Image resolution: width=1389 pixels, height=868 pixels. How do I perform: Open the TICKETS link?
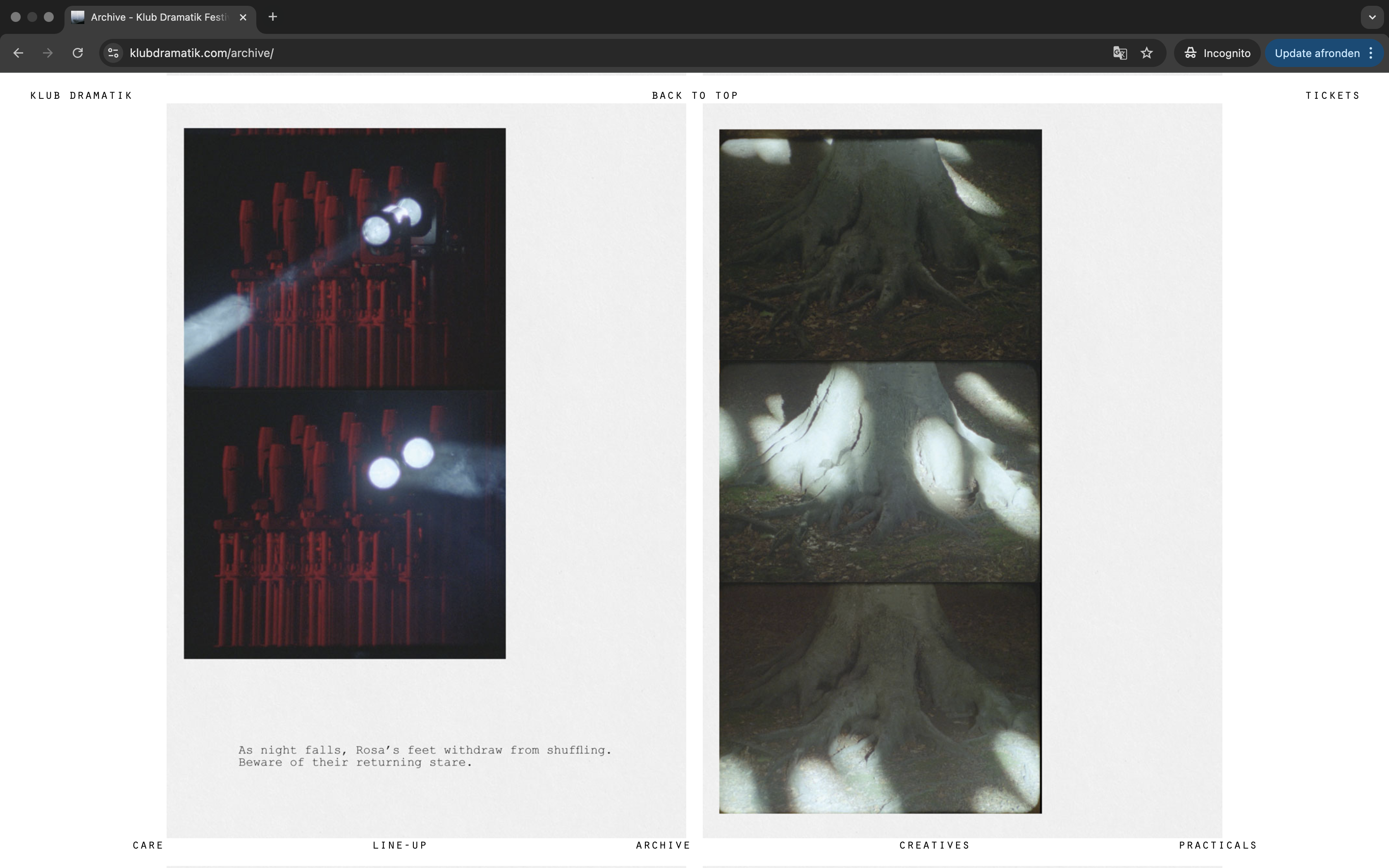click(x=1332, y=95)
